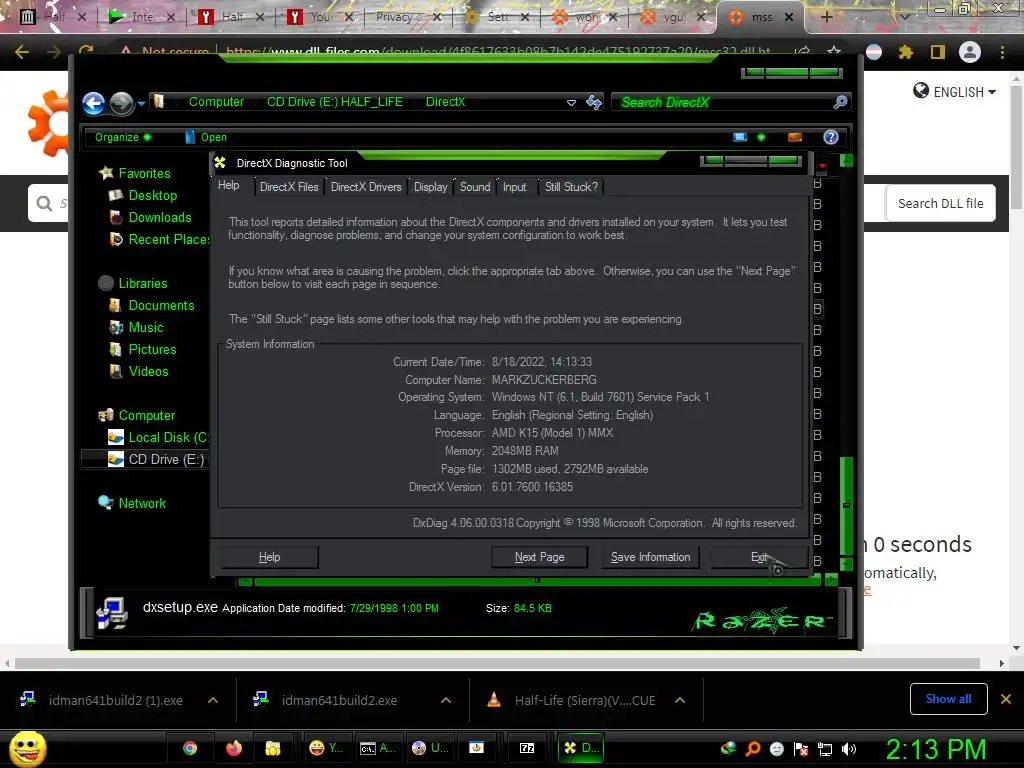Expand idman641build2 (1).exe download options
Viewport: 1024px width, 768px height.
(x=212, y=700)
